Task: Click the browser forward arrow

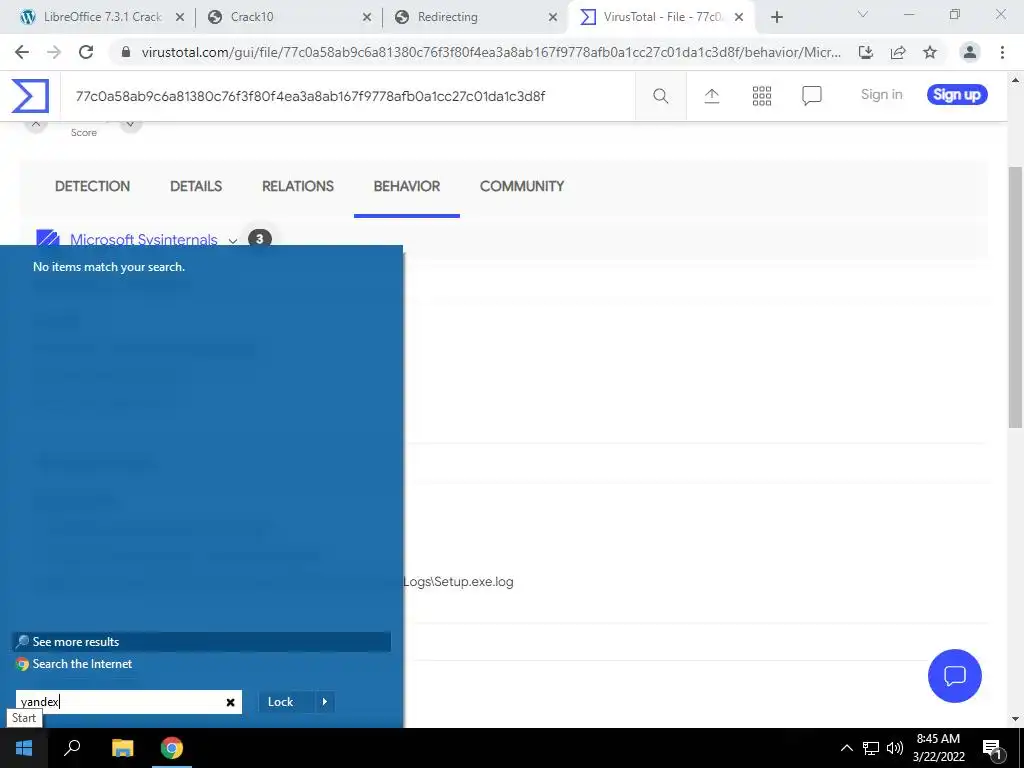Action: click(54, 52)
